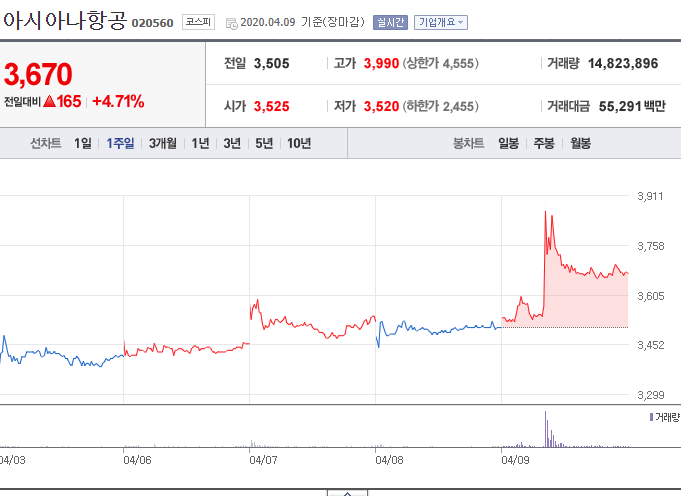Screen dimensions: 681x496
Task: Show the 월봉 monthly candle chart
Action: point(580,143)
